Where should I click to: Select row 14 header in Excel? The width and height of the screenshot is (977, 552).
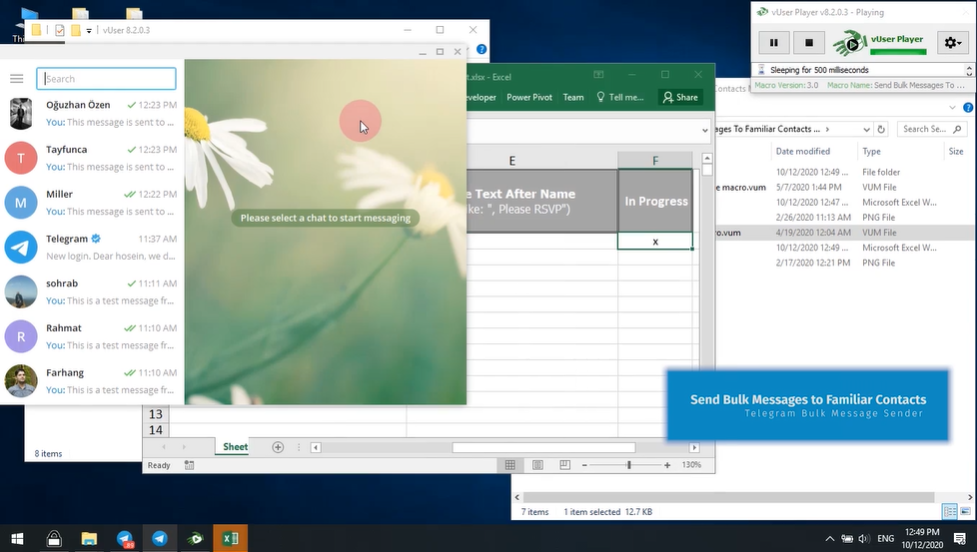point(156,430)
